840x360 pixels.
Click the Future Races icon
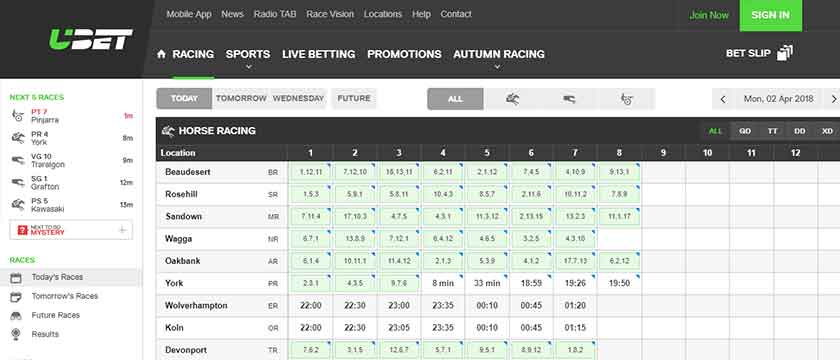tap(17, 316)
